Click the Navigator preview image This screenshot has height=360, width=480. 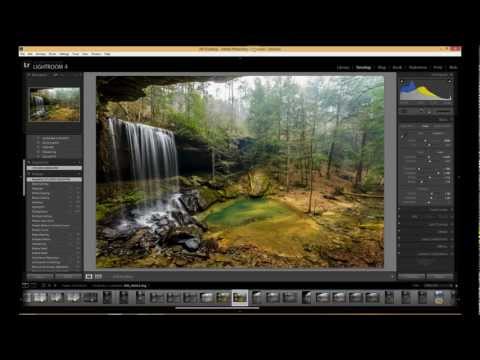click(55, 104)
